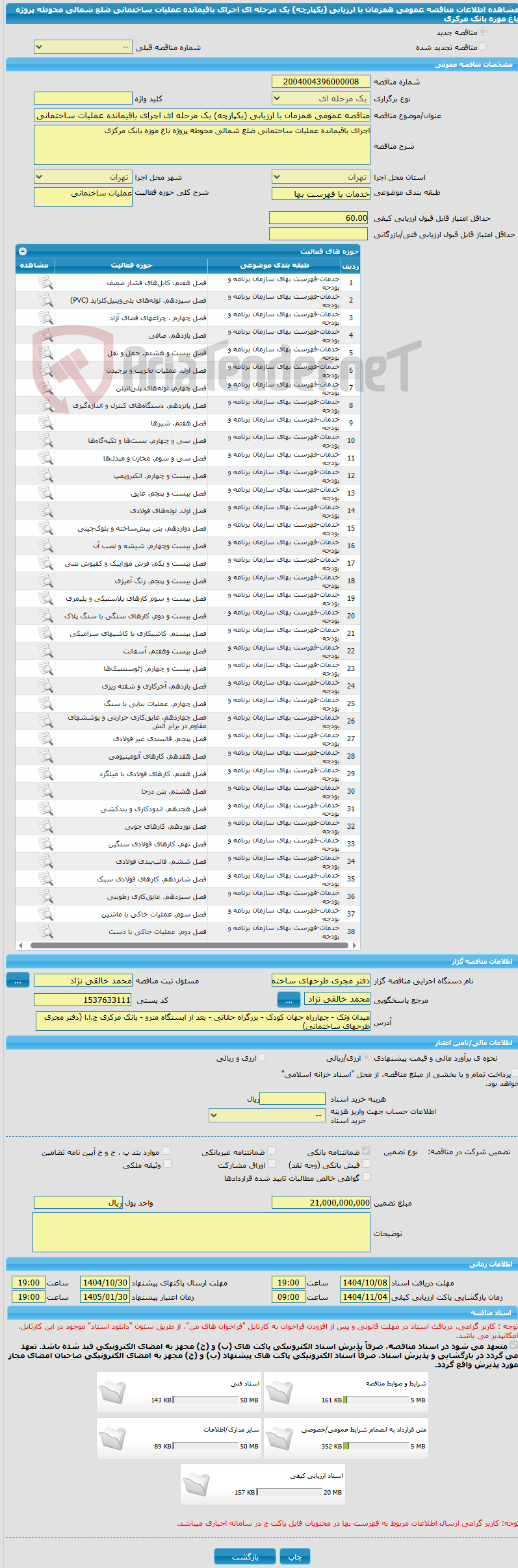The height and width of the screenshot is (1568, 518).
Task: Open folder icon for اسناد فنی documents
Action: tap(112, 1392)
